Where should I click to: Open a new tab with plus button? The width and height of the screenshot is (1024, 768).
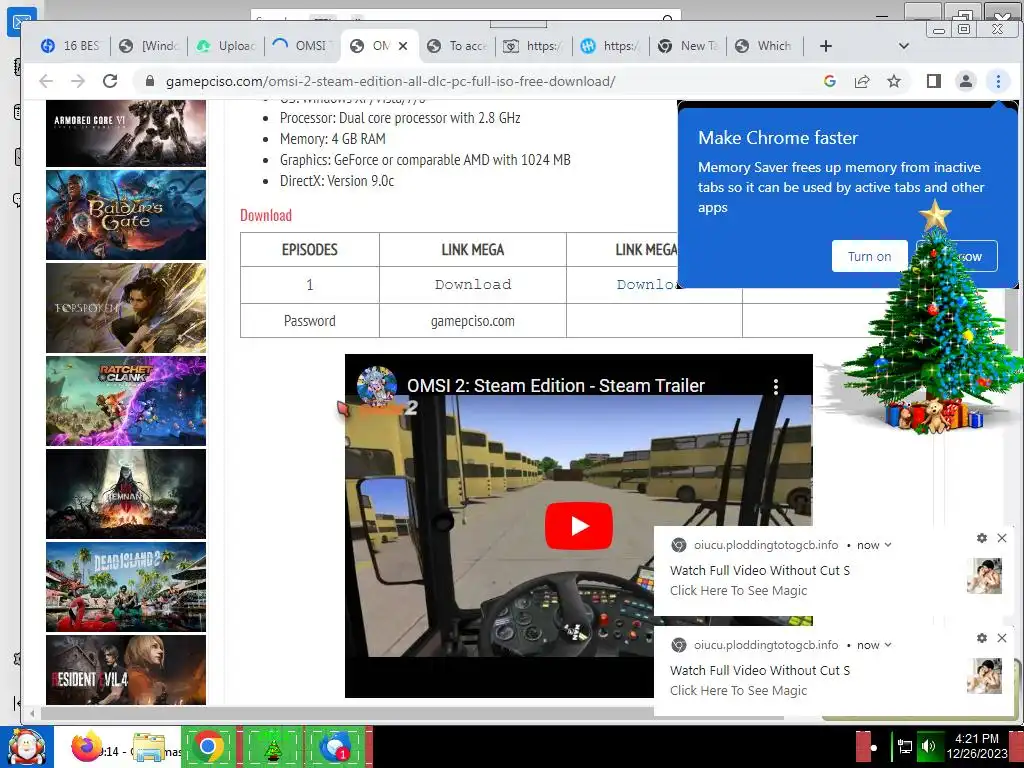pyautogui.click(x=825, y=46)
